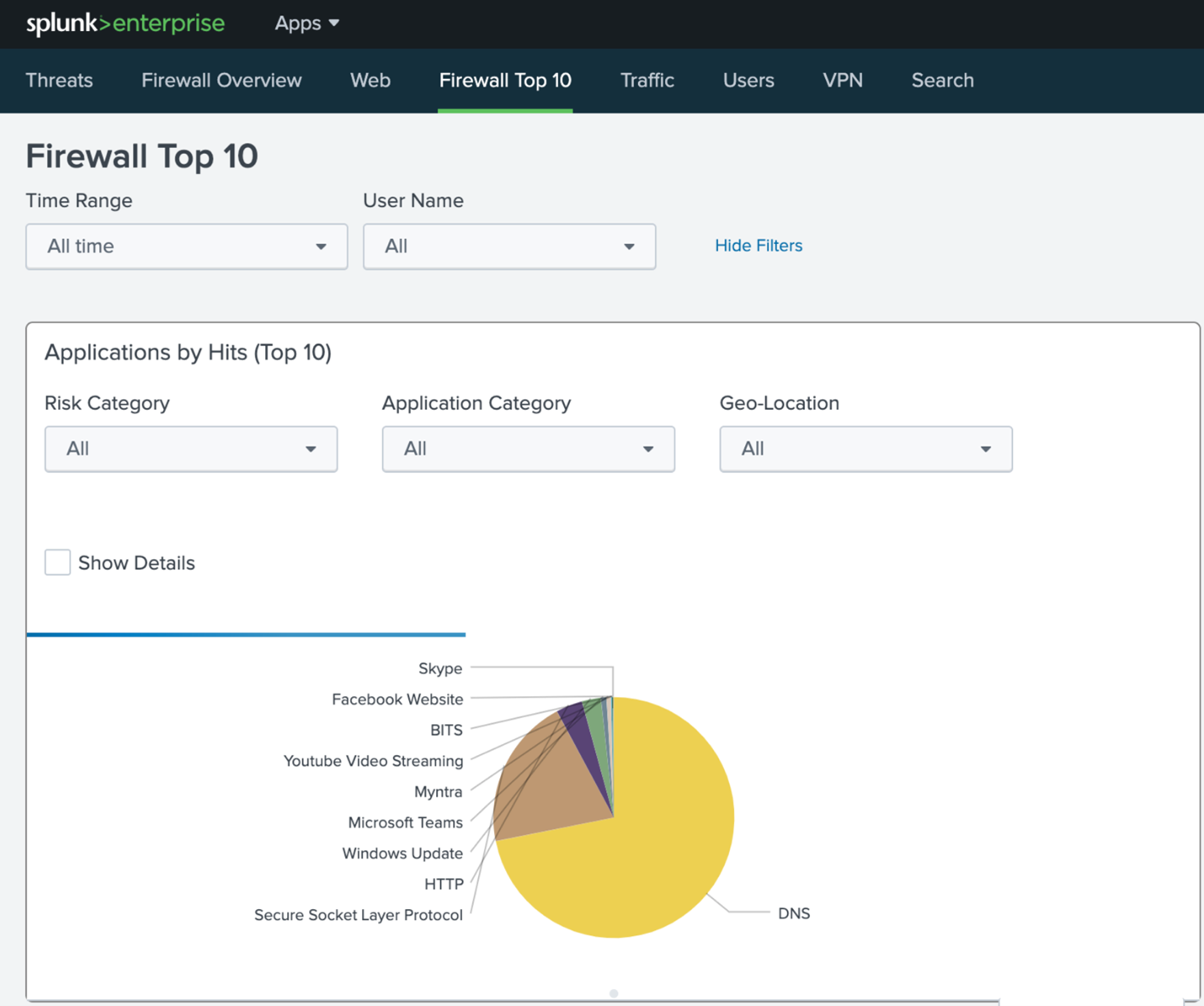The height and width of the screenshot is (1006, 1204).
Task: Enable the Show Details checkbox
Action: pos(57,562)
